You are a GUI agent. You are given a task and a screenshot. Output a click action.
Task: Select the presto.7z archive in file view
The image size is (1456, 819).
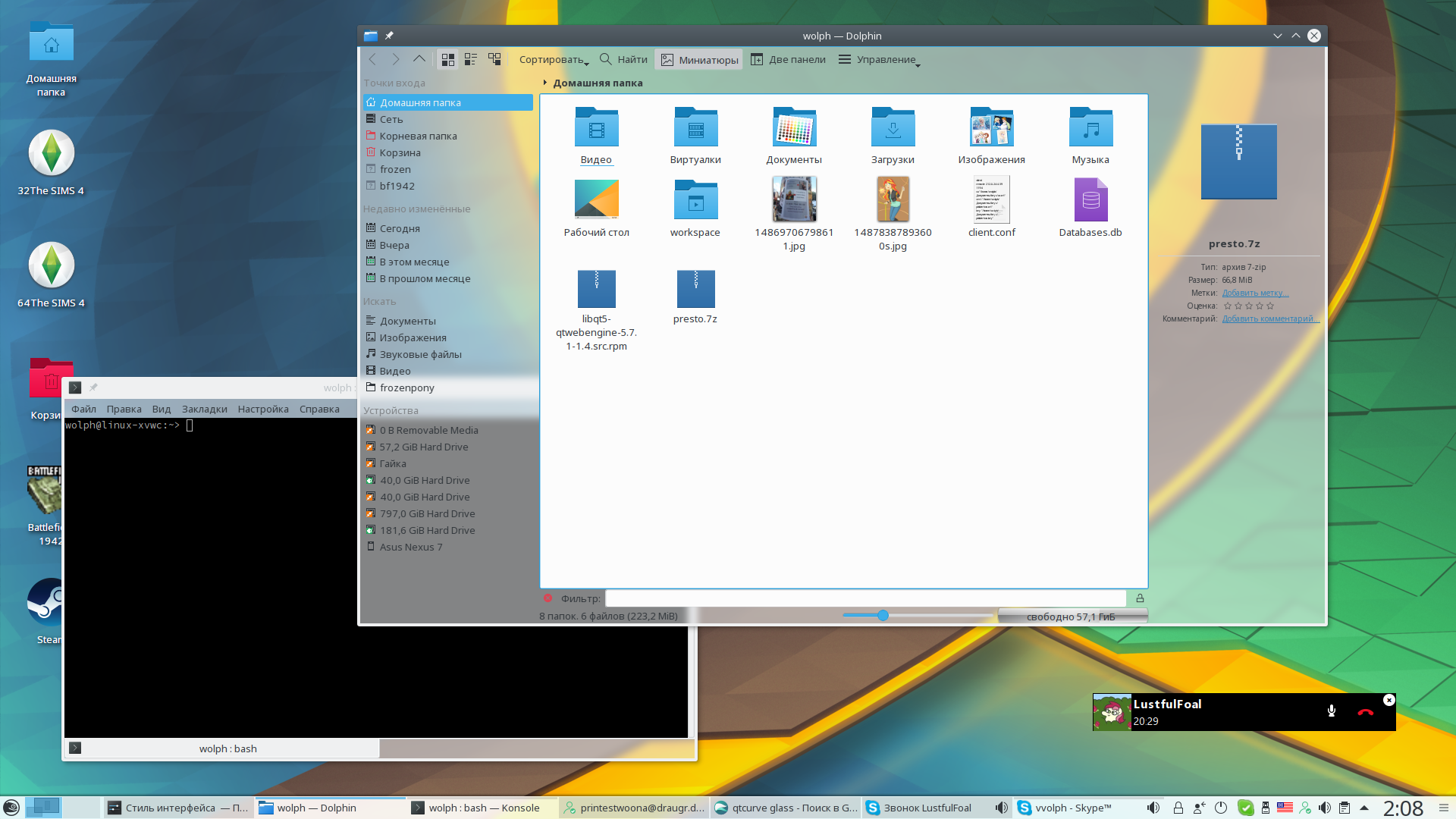pos(695,289)
